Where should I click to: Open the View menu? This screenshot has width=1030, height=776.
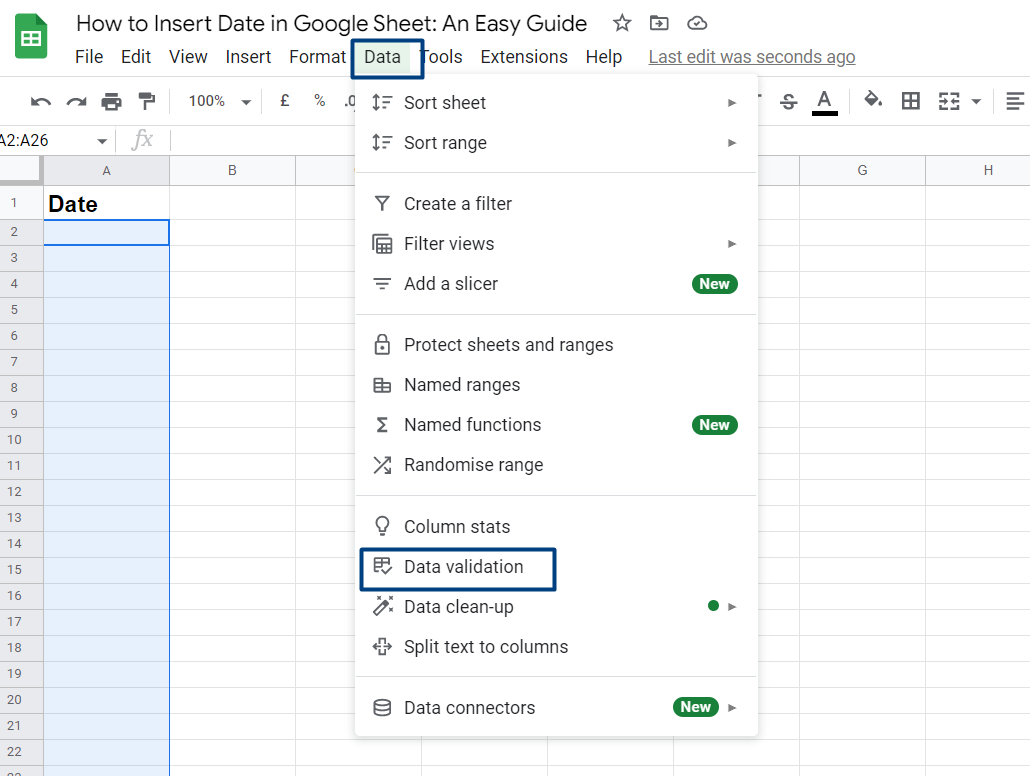click(188, 57)
